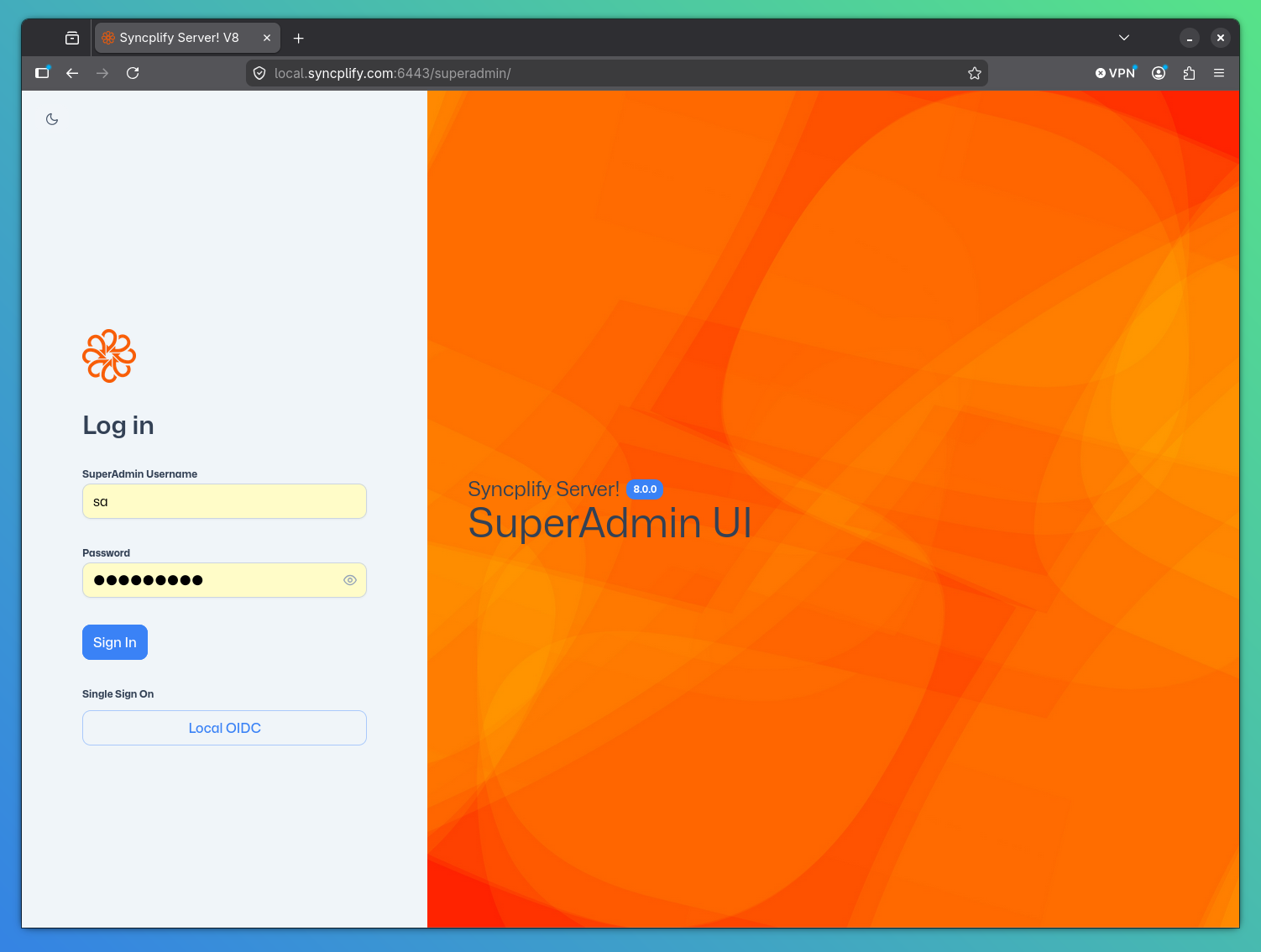Open the browser hamburger menu

tap(1219, 73)
